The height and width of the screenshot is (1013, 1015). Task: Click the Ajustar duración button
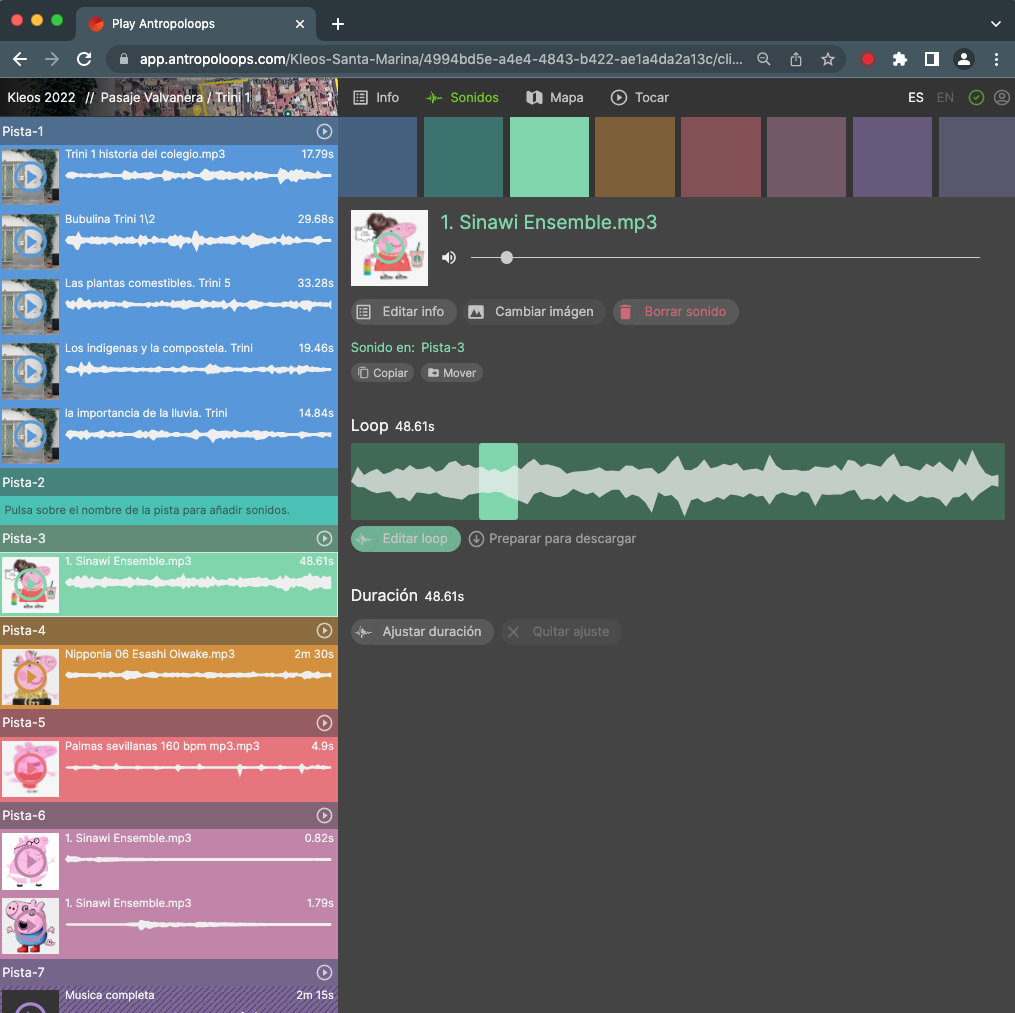[421, 632]
